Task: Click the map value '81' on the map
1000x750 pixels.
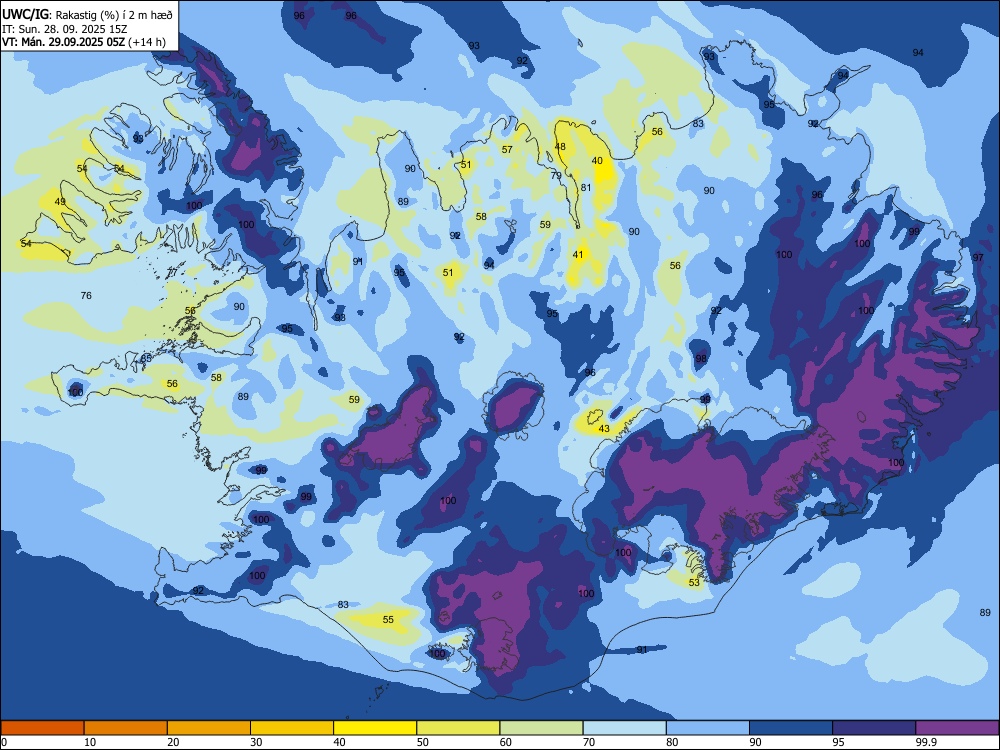Action: (x=586, y=188)
